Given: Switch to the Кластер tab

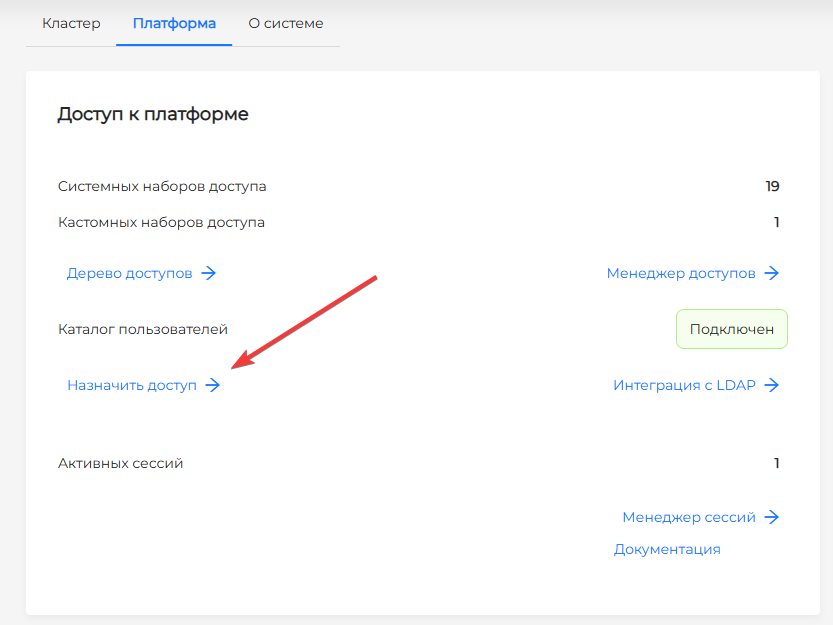Looking at the screenshot, I should (x=69, y=23).
